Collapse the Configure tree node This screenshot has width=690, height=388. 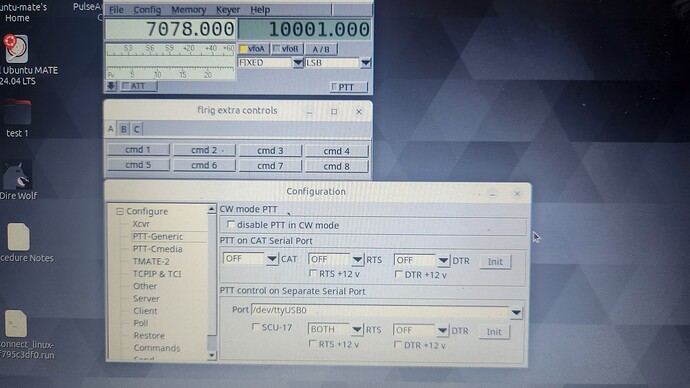120,212
